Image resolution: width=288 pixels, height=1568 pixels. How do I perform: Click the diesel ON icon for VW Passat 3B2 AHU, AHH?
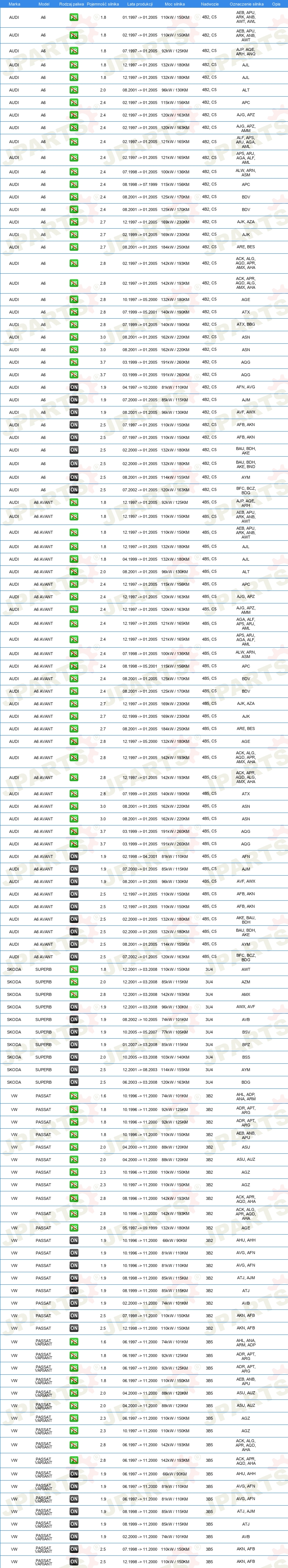[x=74, y=1240]
